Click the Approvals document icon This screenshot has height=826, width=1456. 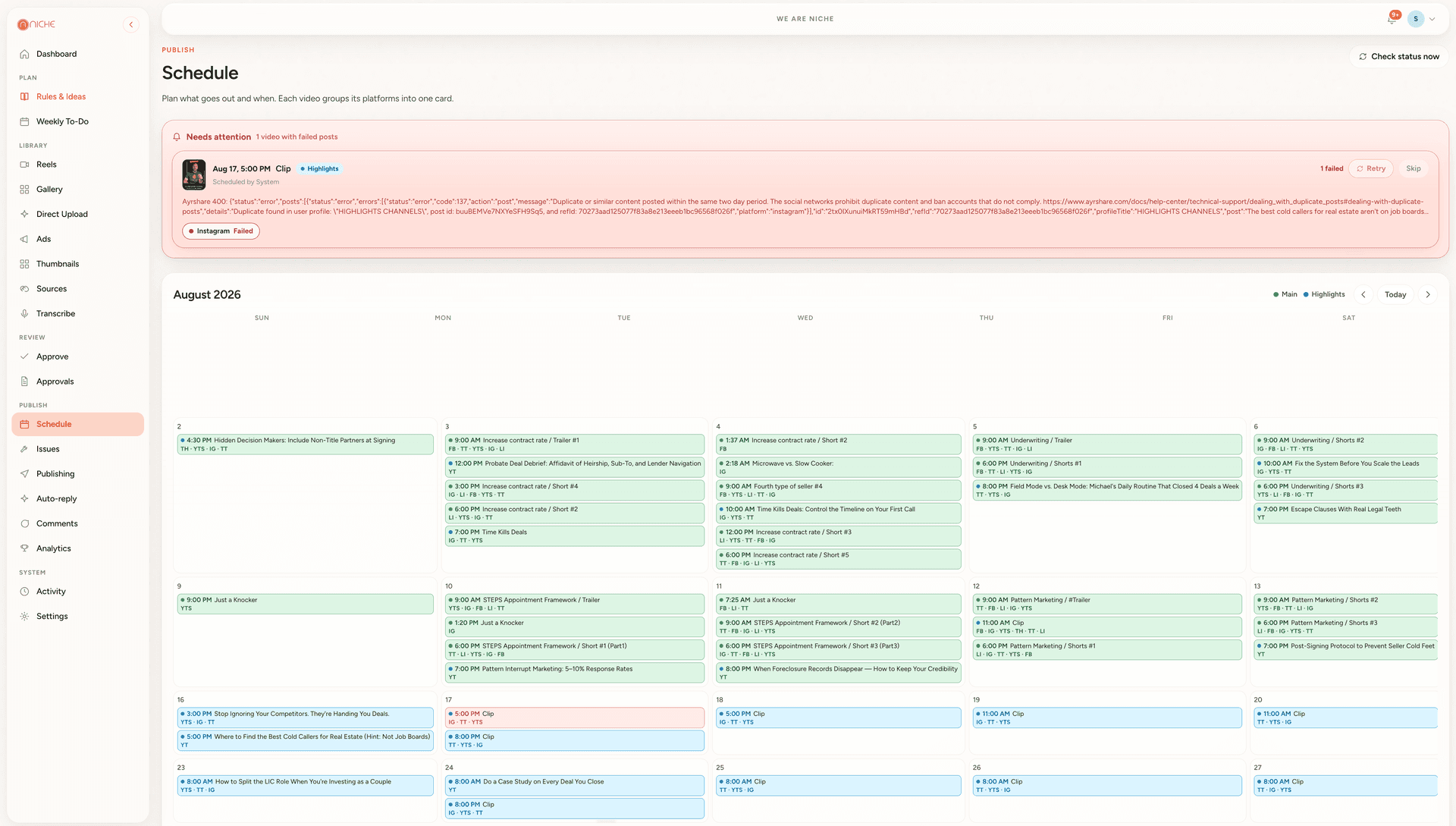click(x=24, y=382)
